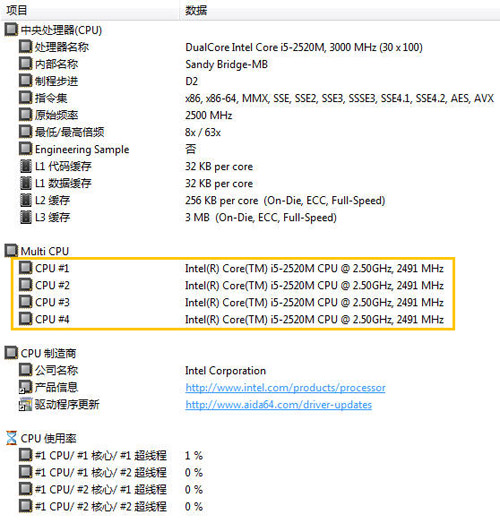Select the 处理器名称 row label

(62, 47)
